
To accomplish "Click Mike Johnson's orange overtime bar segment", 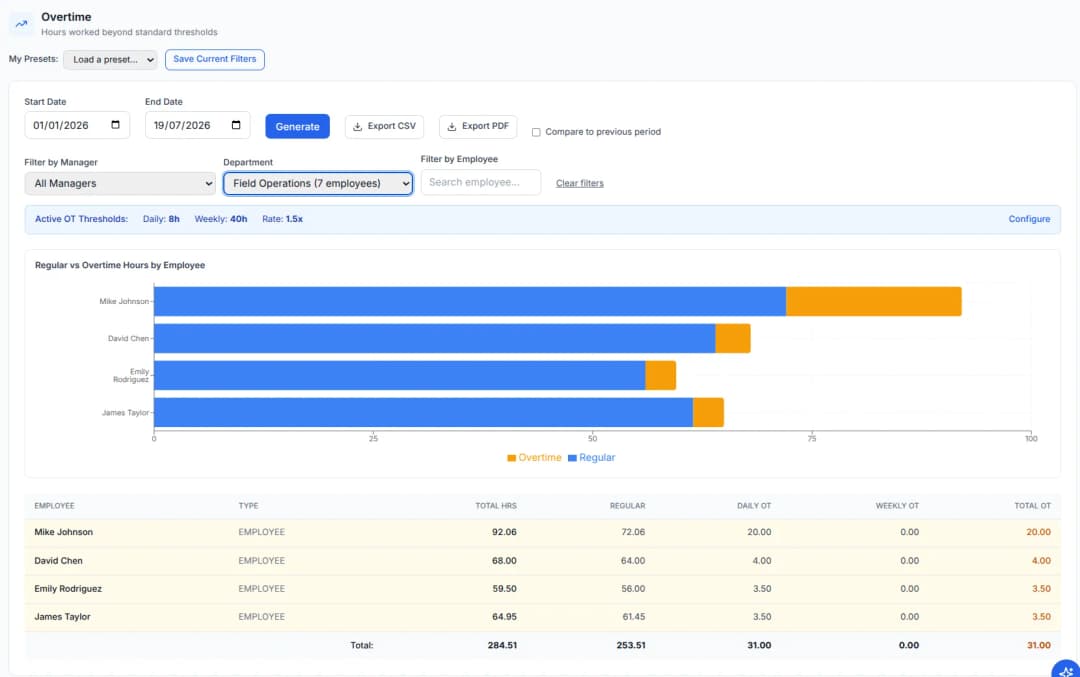I will [x=873, y=302].
